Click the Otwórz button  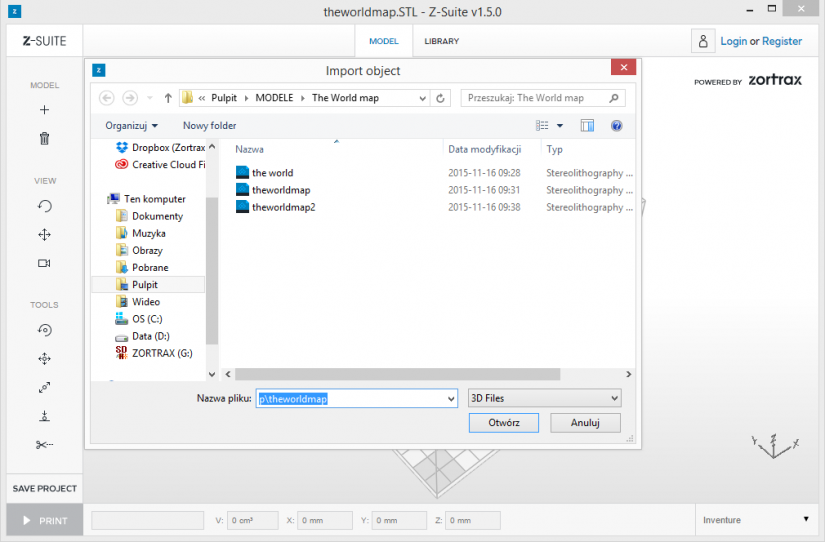504,423
